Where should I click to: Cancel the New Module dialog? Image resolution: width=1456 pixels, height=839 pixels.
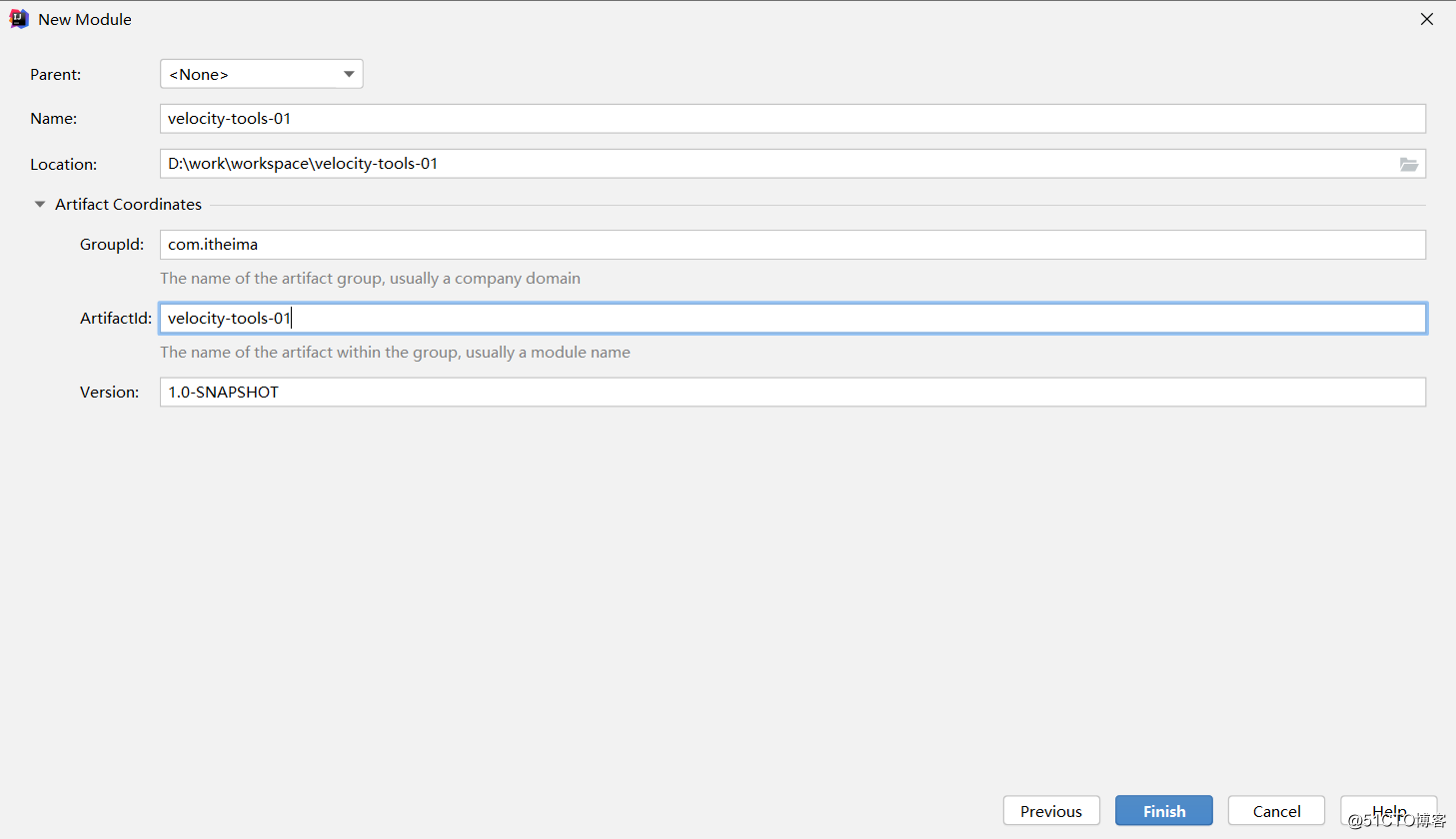1276,811
